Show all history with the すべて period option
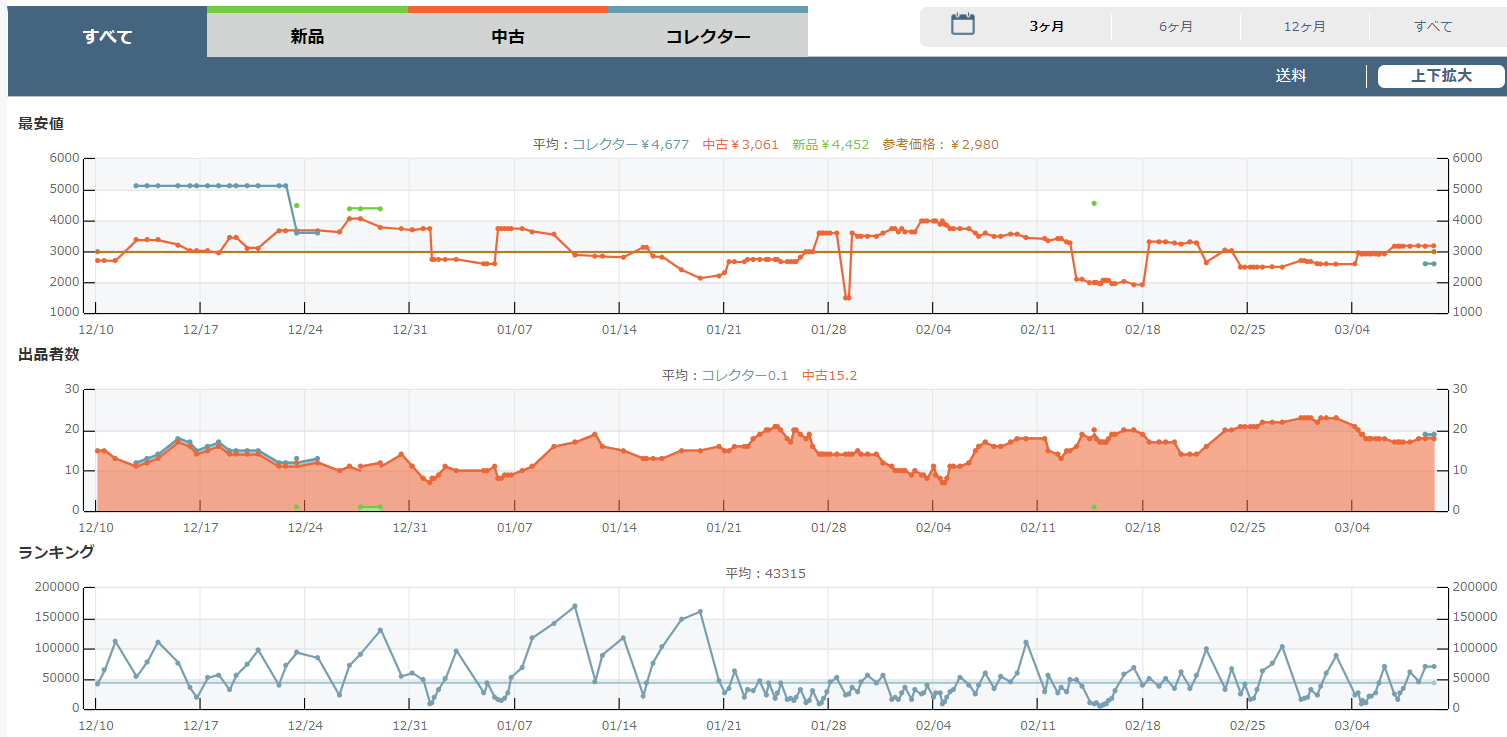 [x=1433, y=27]
